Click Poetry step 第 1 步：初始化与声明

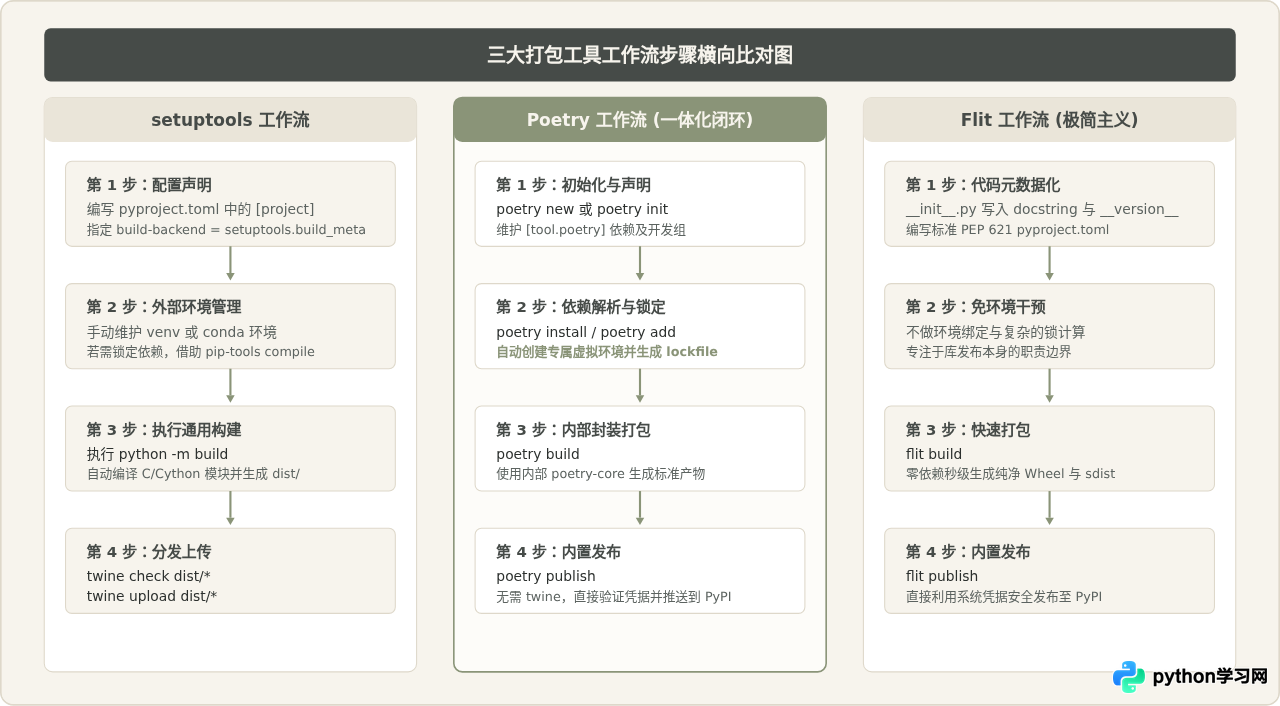click(640, 204)
